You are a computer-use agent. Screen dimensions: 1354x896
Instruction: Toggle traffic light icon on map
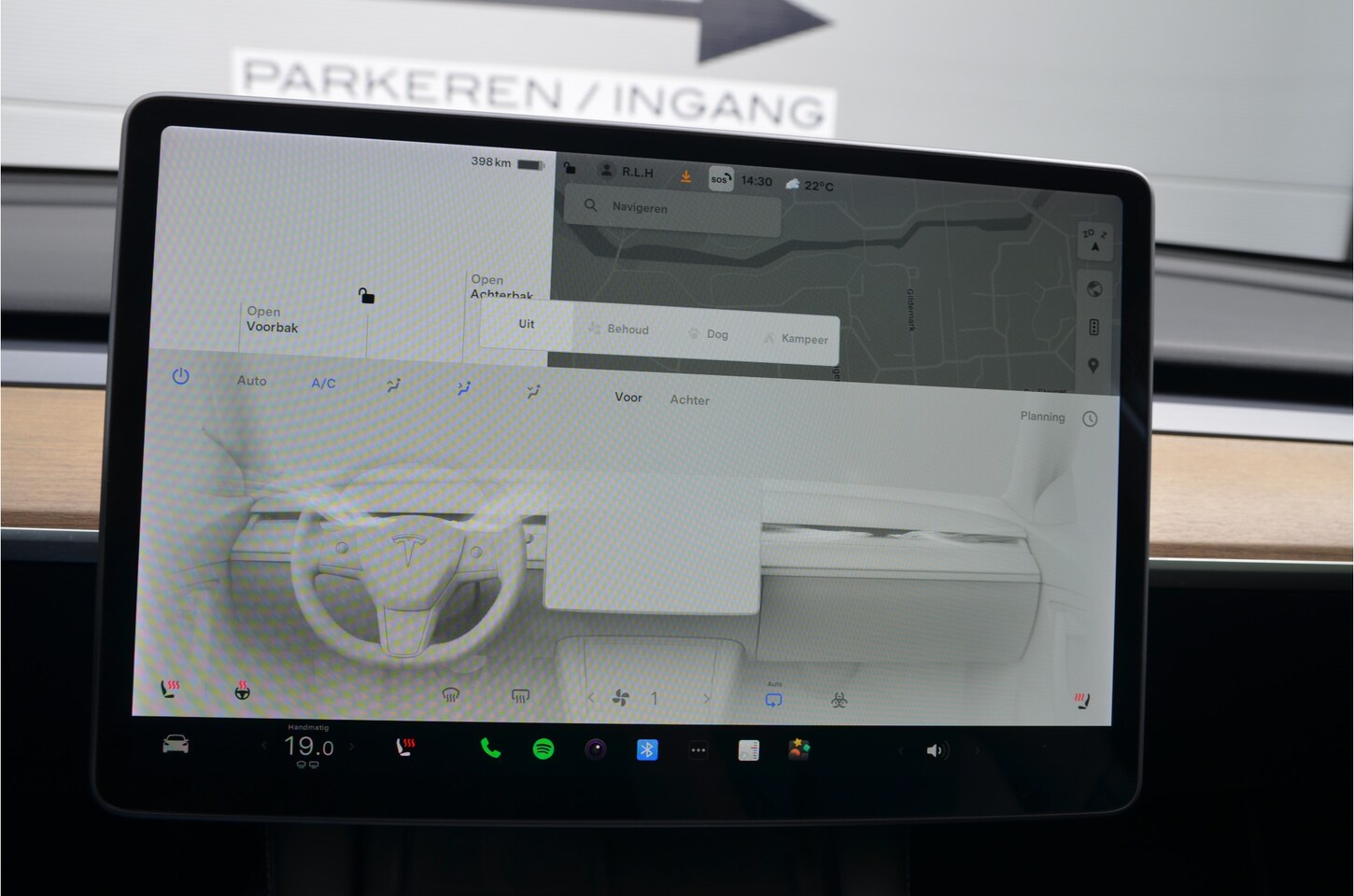click(x=1093, y=328)
